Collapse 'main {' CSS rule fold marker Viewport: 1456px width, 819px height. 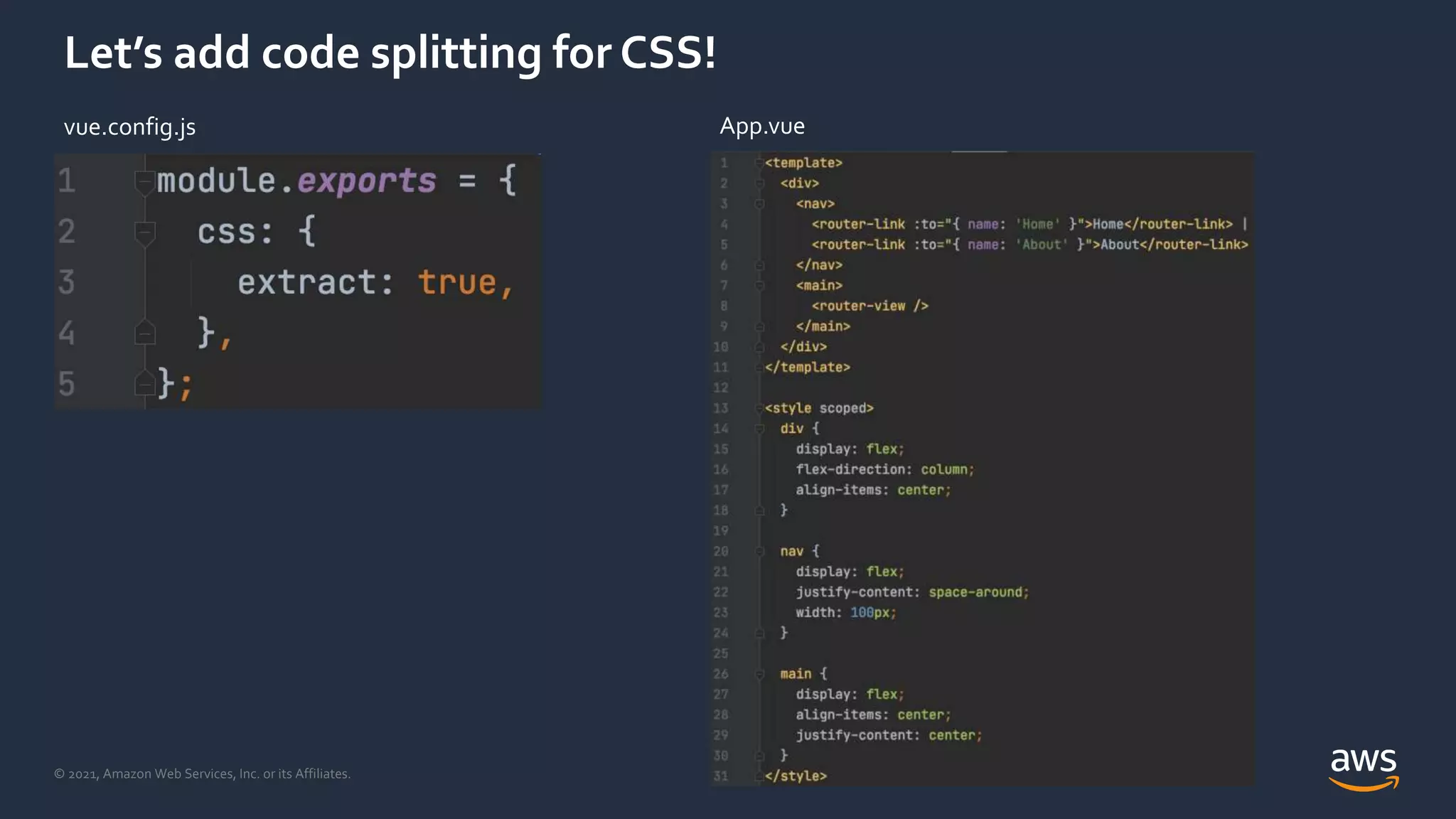click(x=759, y=674)
